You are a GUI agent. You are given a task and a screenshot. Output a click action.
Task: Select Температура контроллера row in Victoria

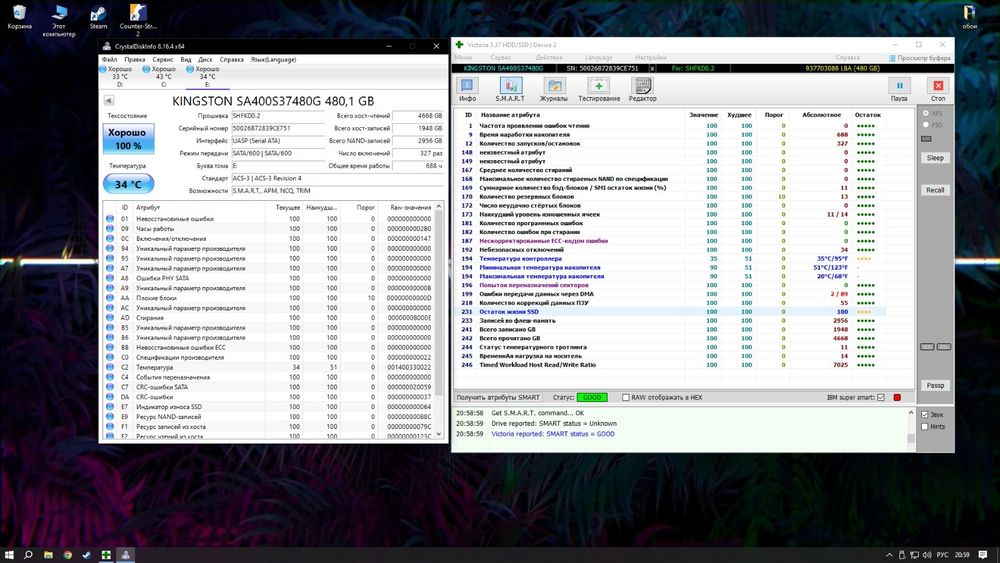point(670,259)
